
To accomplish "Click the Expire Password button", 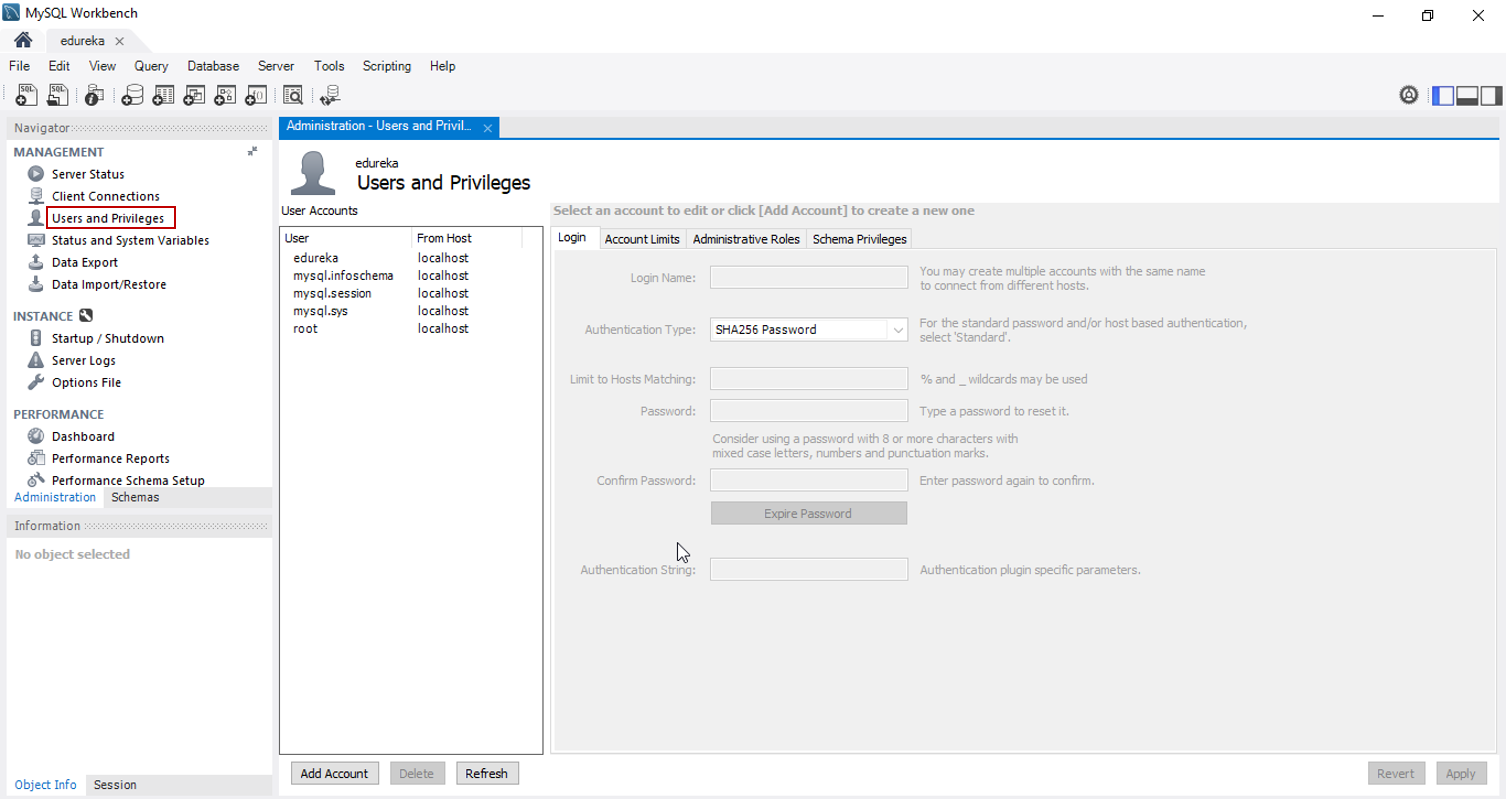I will pyautogui.click(x=808, y=513).
